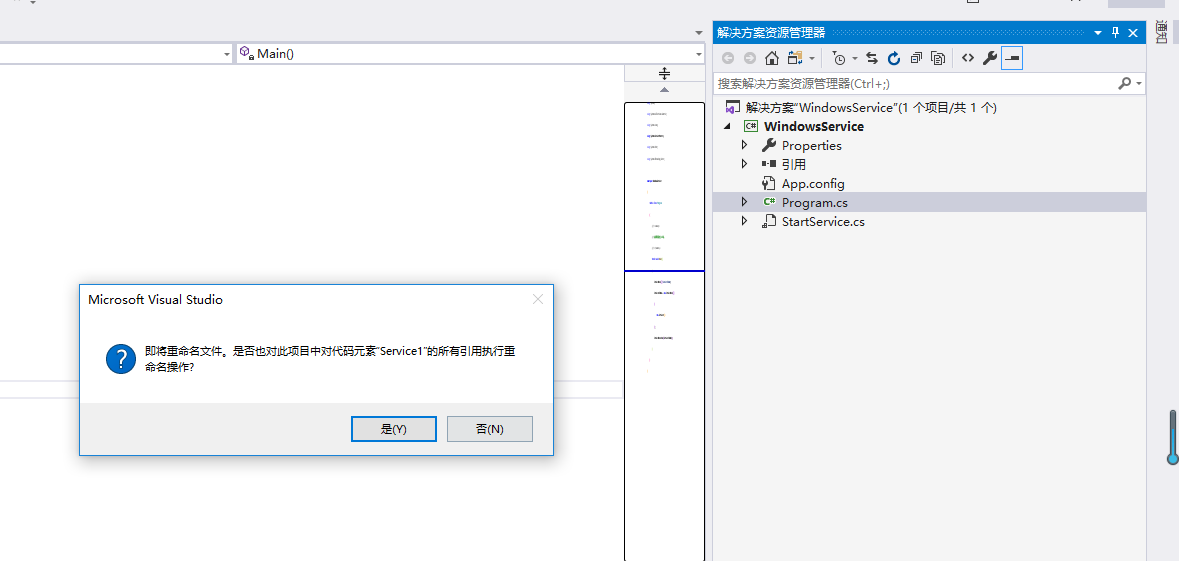This screenshot has width=1179, height=561.
Task: Click the pending changes filter clock icon
Action: click(839, 58)
